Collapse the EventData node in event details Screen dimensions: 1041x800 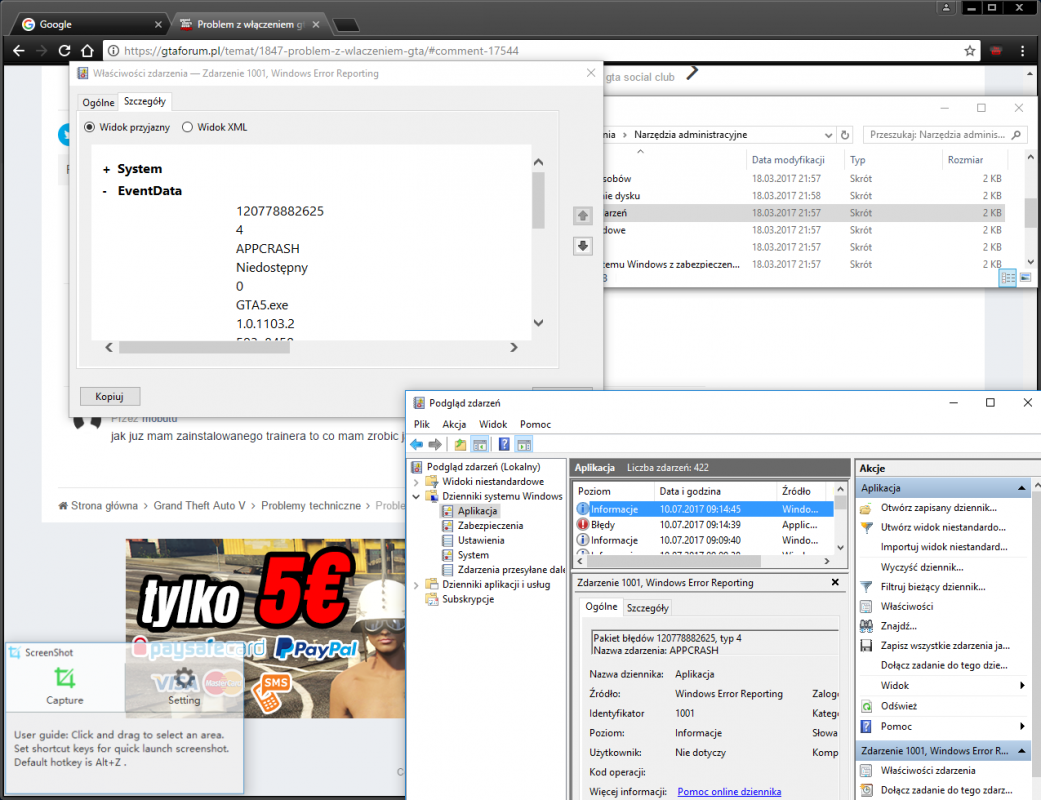pos(105,191)
